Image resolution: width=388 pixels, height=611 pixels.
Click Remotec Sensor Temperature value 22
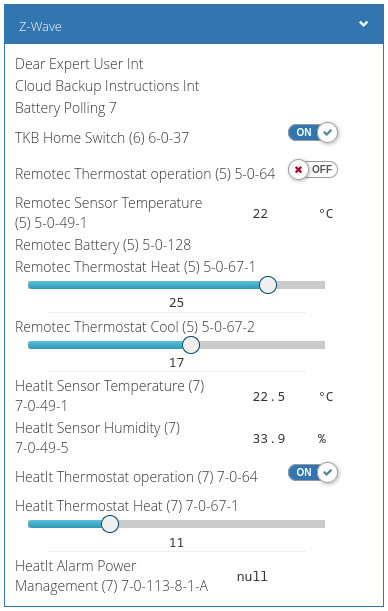[260, 214]
